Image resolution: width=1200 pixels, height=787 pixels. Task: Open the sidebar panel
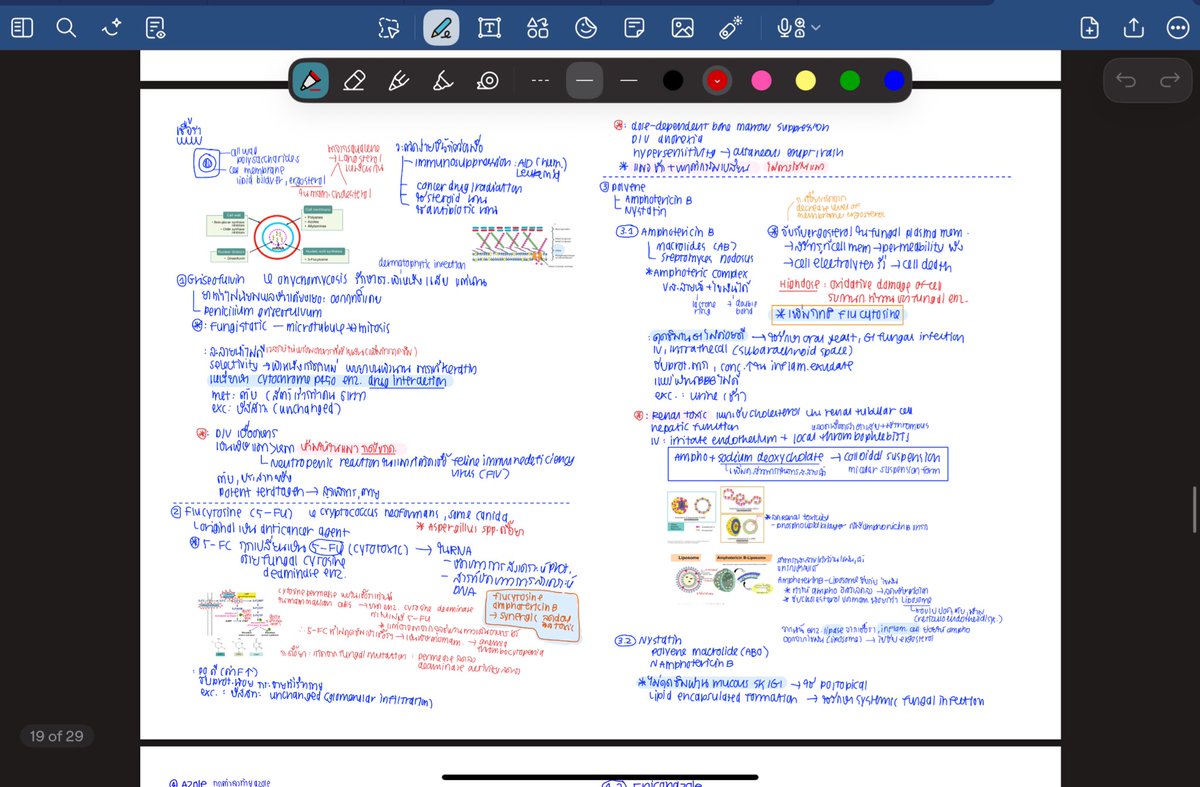click(x=22, y=28)
